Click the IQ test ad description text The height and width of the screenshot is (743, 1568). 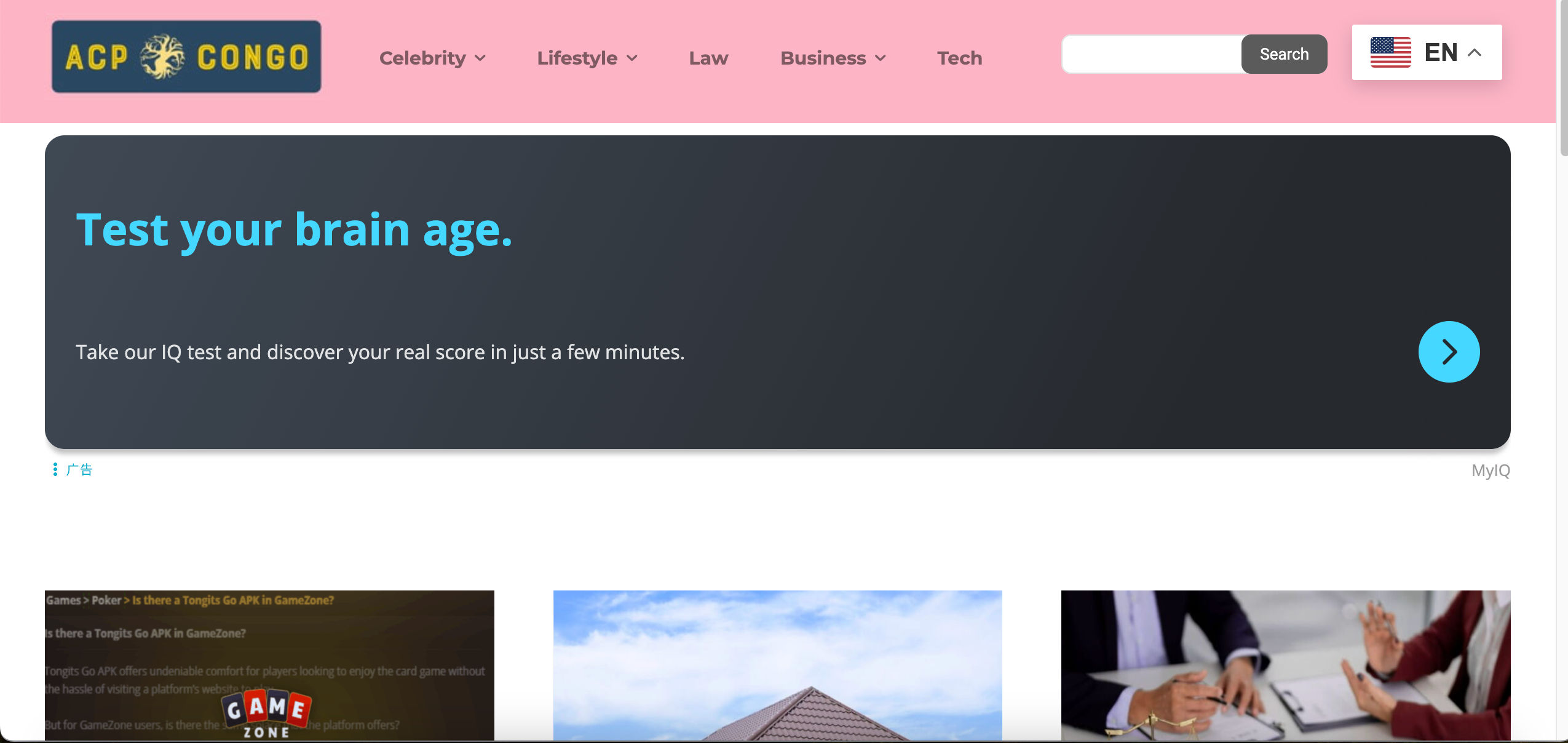click(380, 352)
